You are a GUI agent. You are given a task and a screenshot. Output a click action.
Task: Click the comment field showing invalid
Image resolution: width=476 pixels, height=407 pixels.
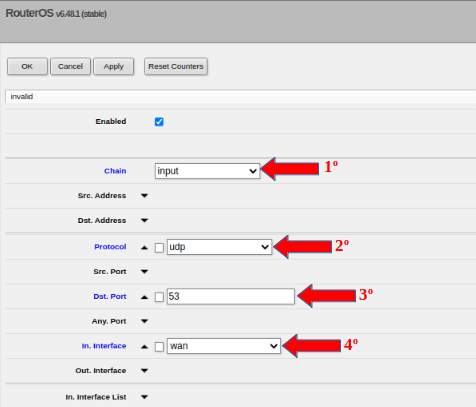[x=241, y=96]
